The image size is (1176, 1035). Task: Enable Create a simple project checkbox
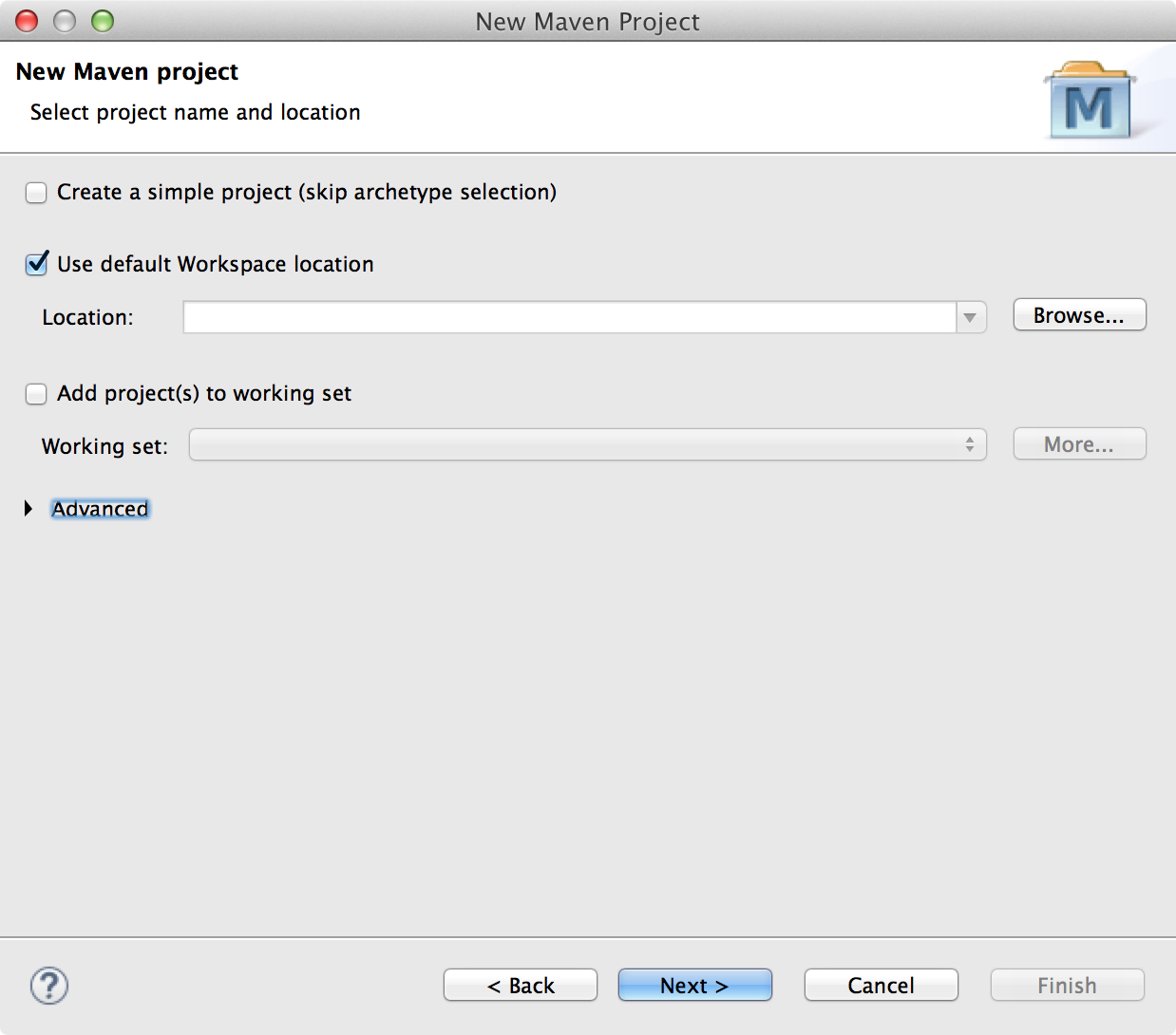[36, 193]
